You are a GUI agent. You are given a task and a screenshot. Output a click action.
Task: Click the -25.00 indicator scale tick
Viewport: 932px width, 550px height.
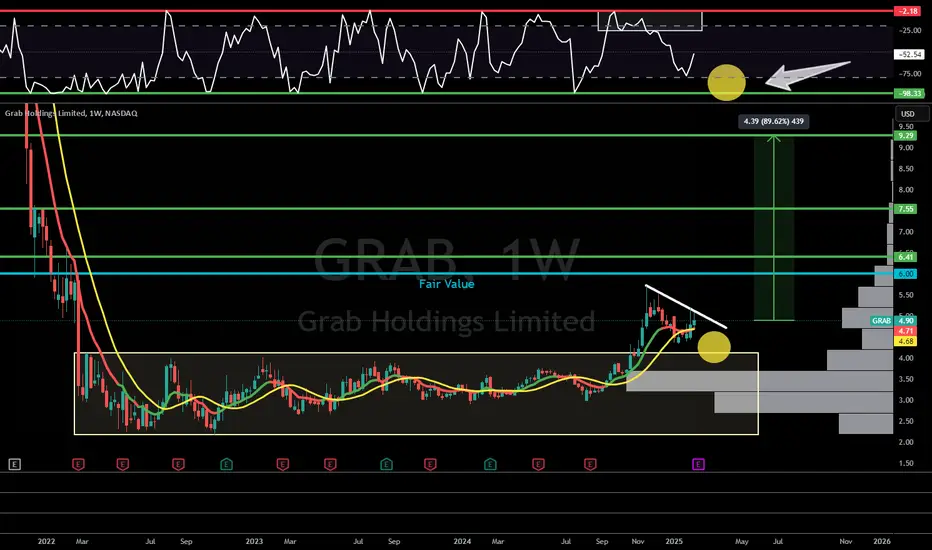(910, 30)
